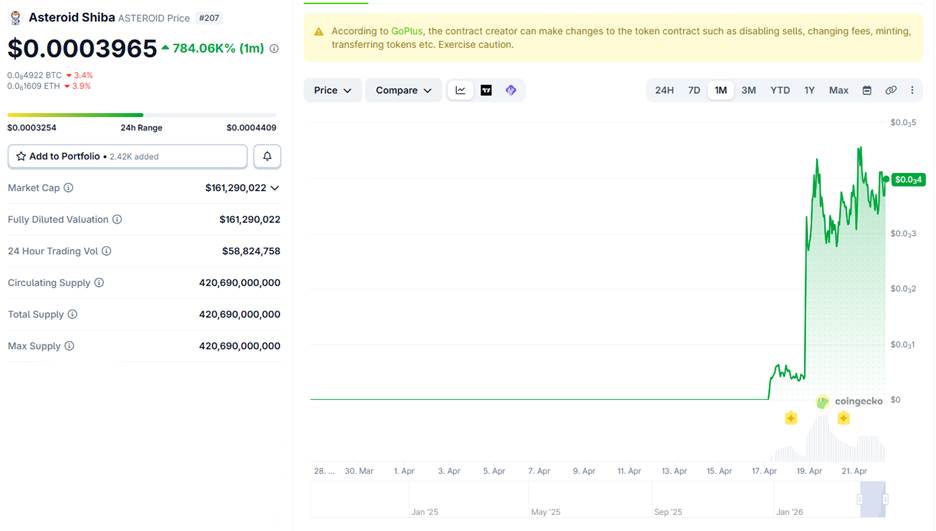Open the Compare dropdown

[x=403, y=90]
